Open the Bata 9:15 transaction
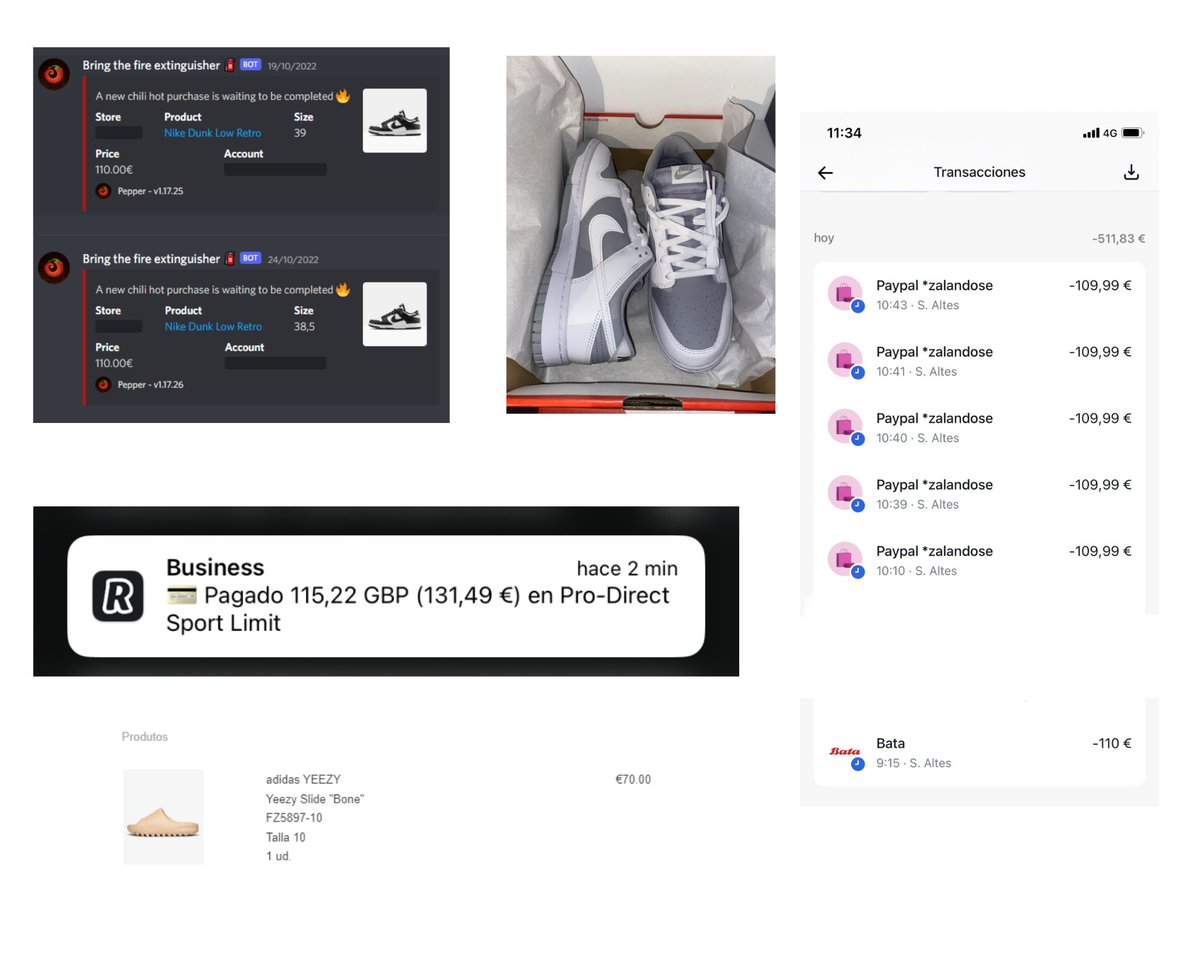This screenshot has height=960, width=1200. (x=979, y=753)
